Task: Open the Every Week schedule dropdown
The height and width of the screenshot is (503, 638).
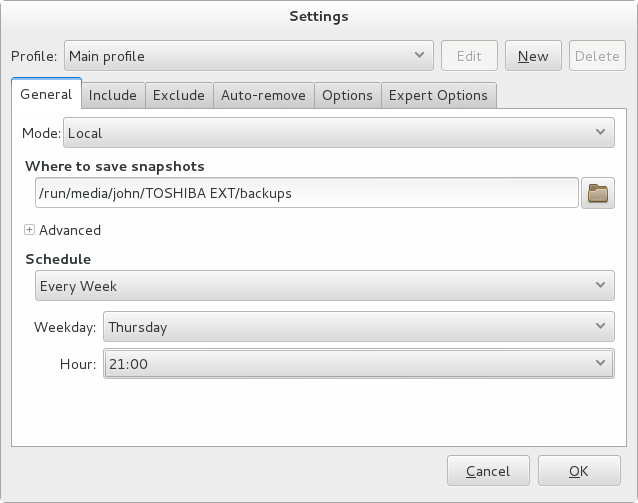Action: [323, 286]
